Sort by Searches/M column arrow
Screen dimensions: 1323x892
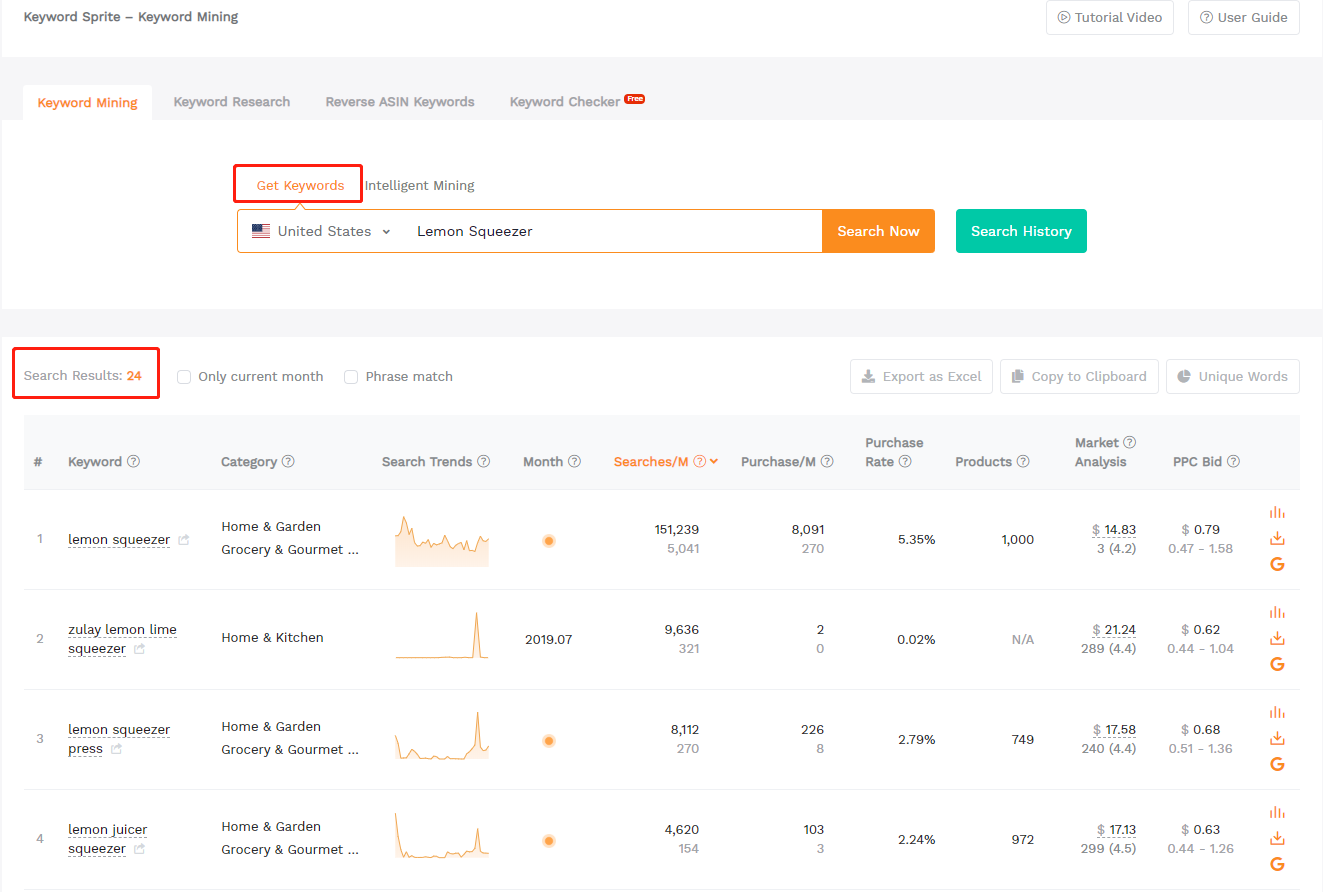[714, 462]
